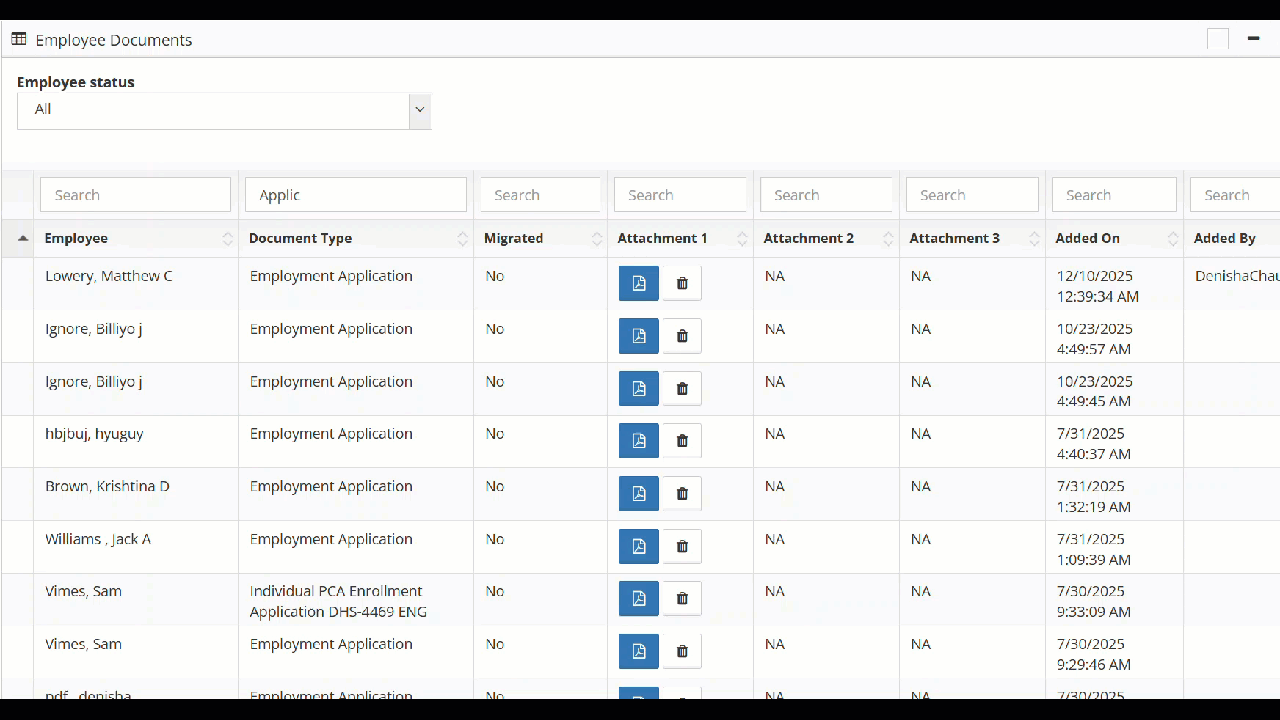This screenshot has height=720, width=1280.
Task: Delete the Individual PCA Enrollment Application attachment
Action: click(682, 598)
